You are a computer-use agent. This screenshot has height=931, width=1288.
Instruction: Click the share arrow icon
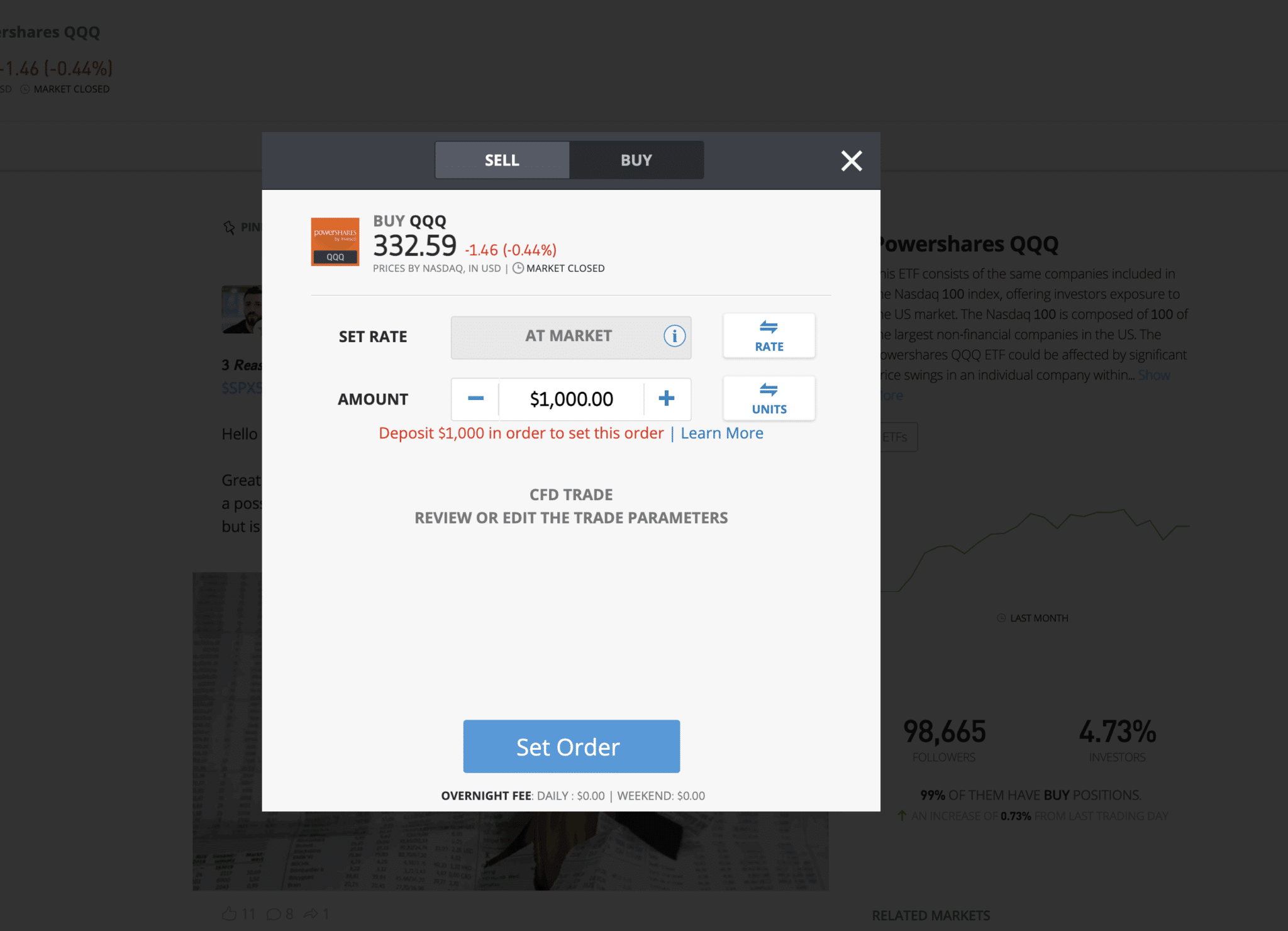pos(311,913)
